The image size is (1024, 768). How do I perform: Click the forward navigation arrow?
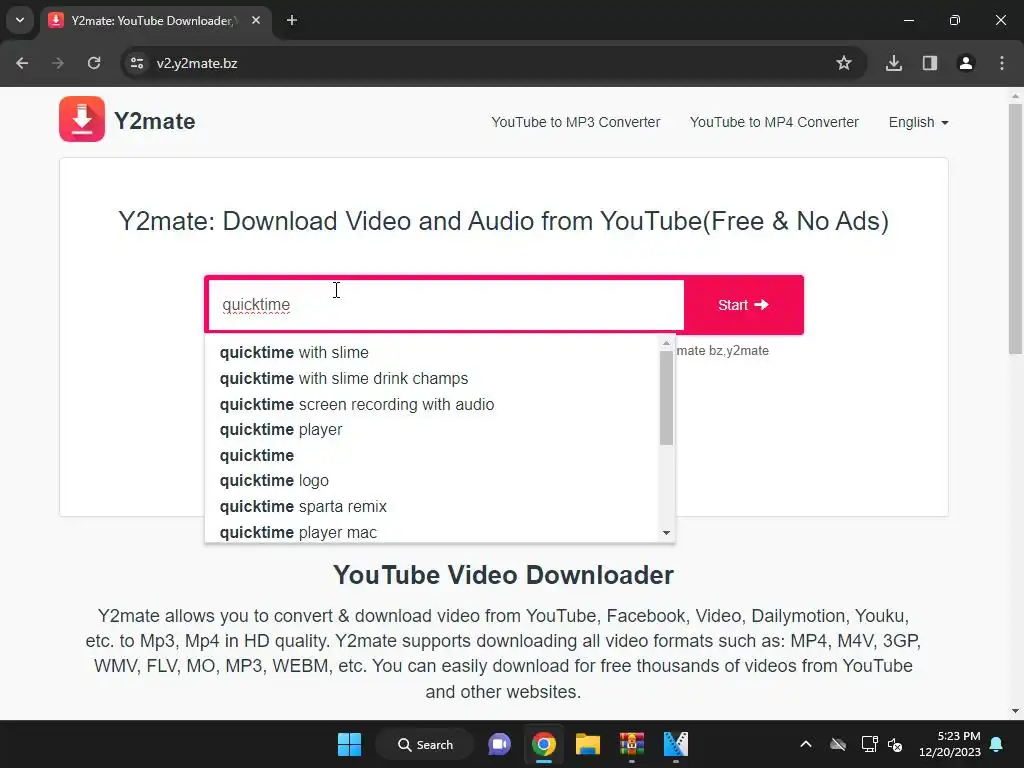pyautogui.click(x=58, y=63)
